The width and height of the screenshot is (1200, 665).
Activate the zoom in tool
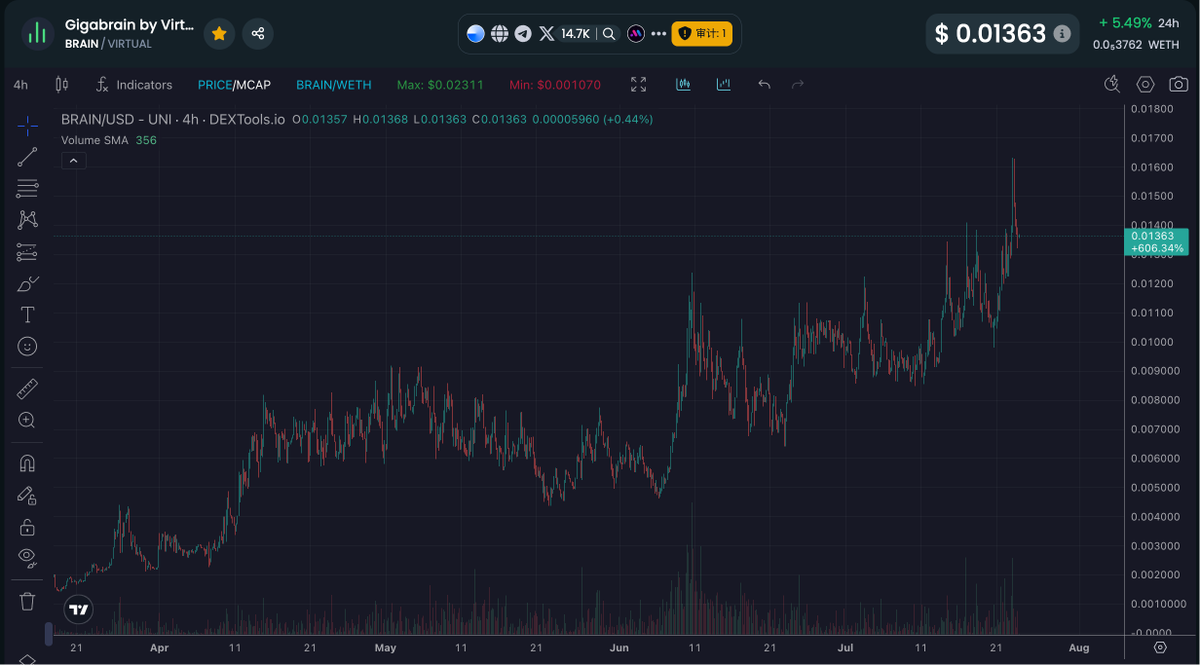27,421
